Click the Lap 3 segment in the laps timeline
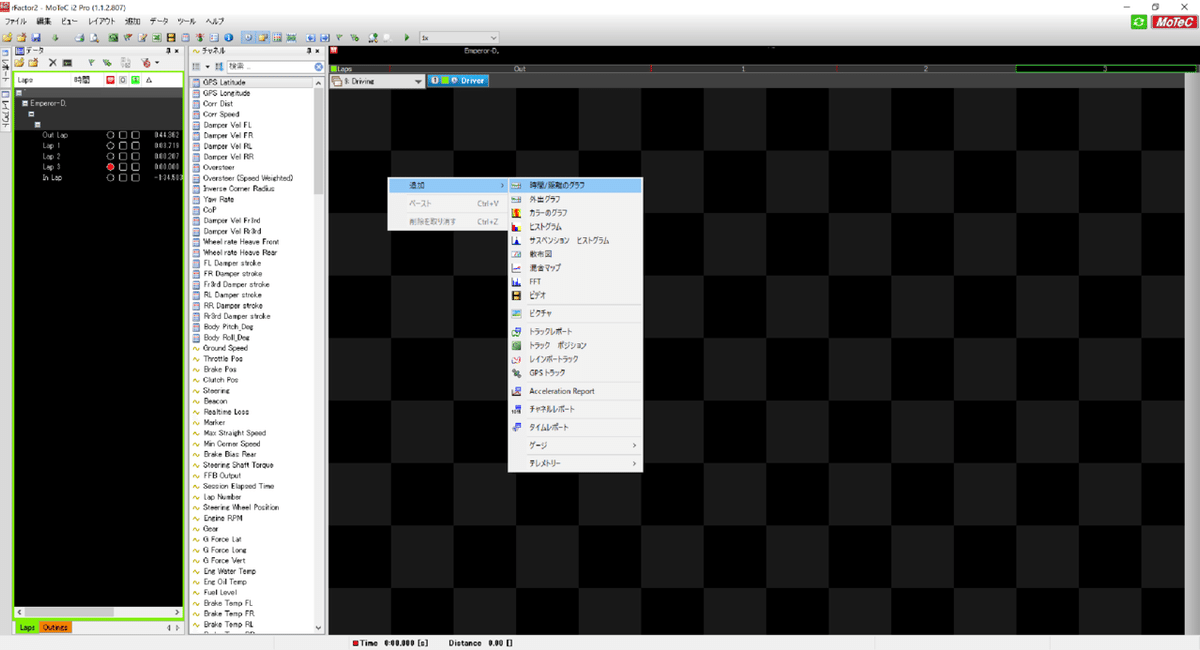This screenshot has height=650, width=1200. pyautogui.click(x=1105, y=69)
